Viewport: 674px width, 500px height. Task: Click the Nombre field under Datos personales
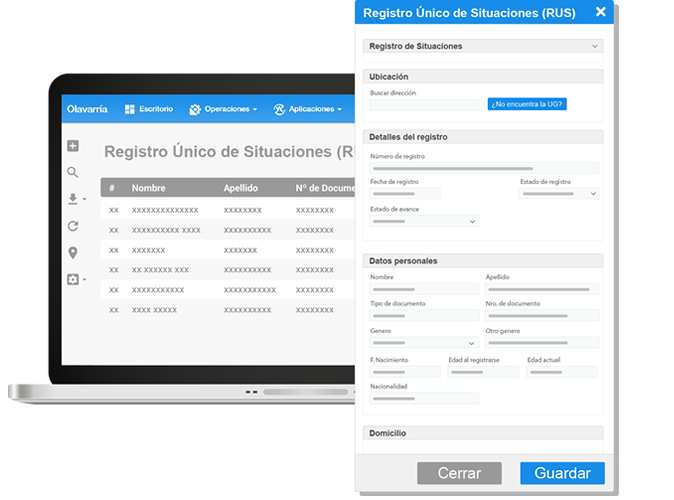pyautogui.click(x=424, y=288)
